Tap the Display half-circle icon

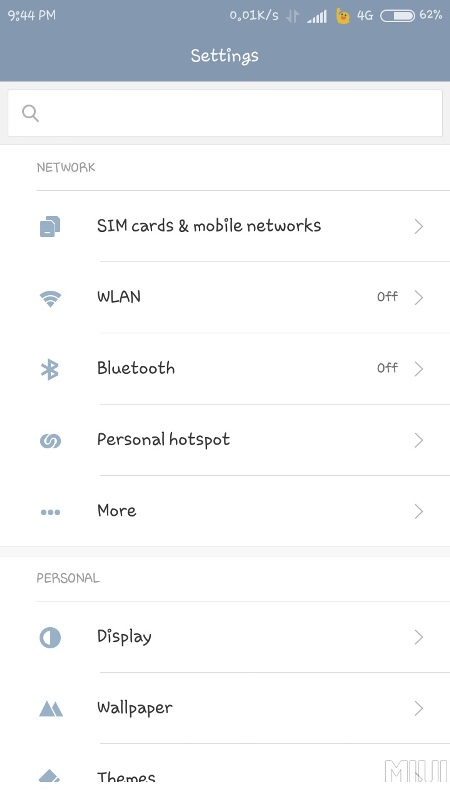click(50, 638)
